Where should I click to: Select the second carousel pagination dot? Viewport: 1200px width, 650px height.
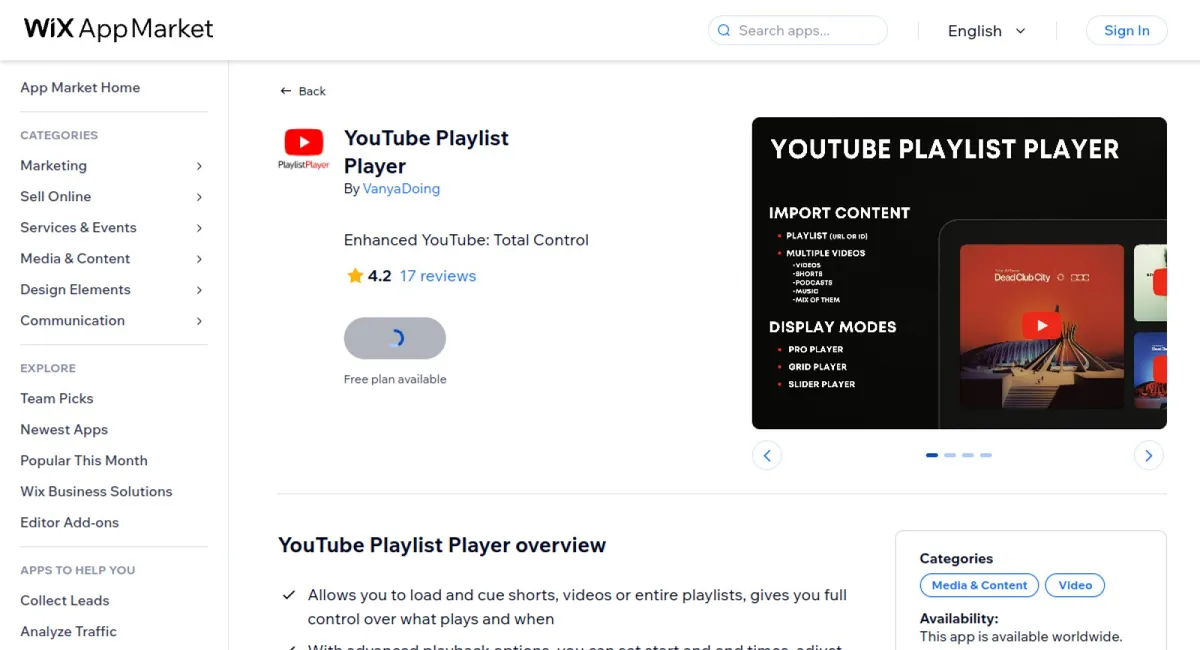(950, 455)
